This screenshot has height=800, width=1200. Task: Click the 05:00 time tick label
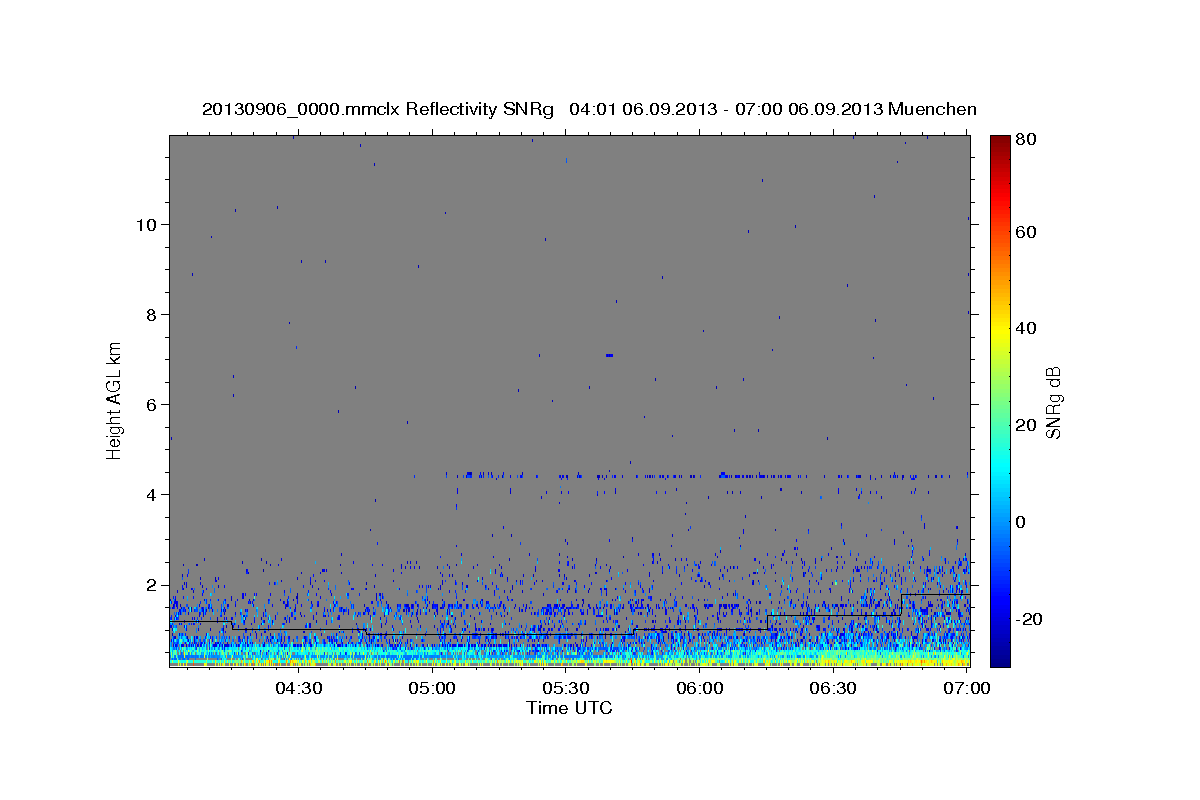pos(432,688)
